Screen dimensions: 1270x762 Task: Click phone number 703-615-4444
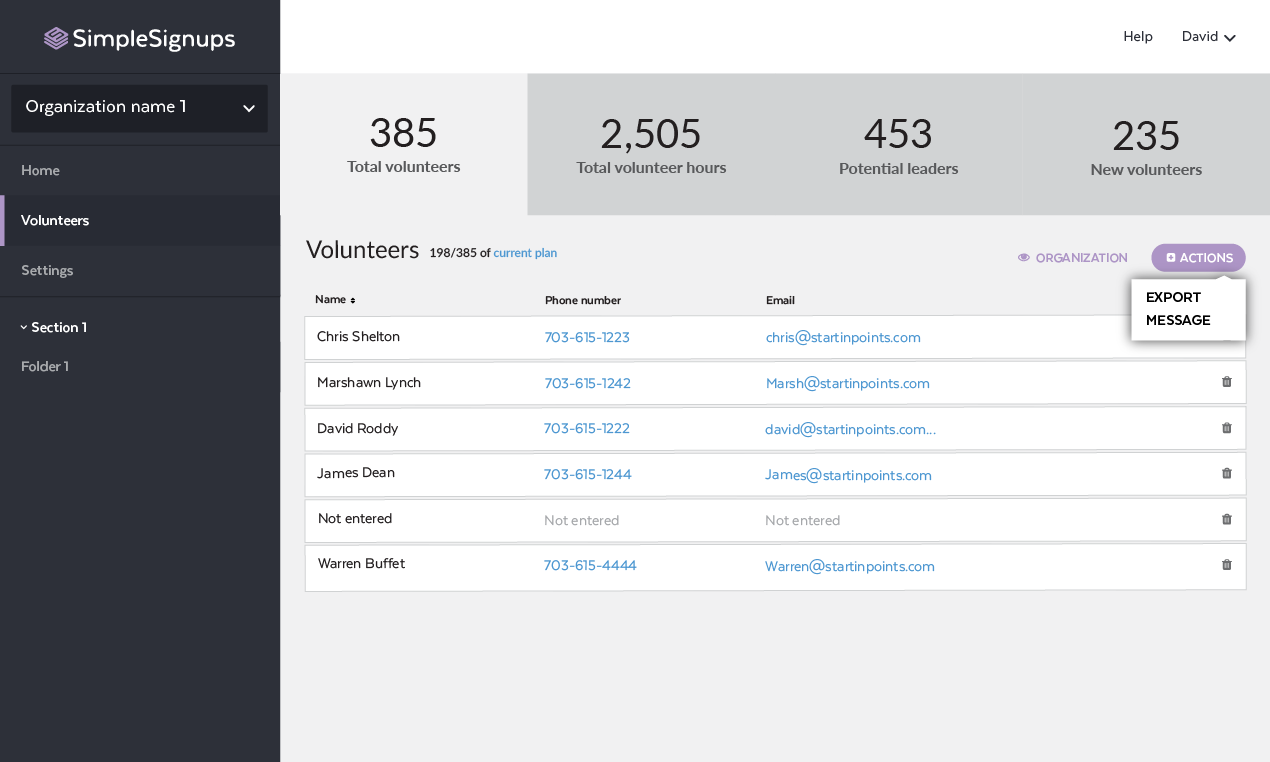click(x=590, y=565)
